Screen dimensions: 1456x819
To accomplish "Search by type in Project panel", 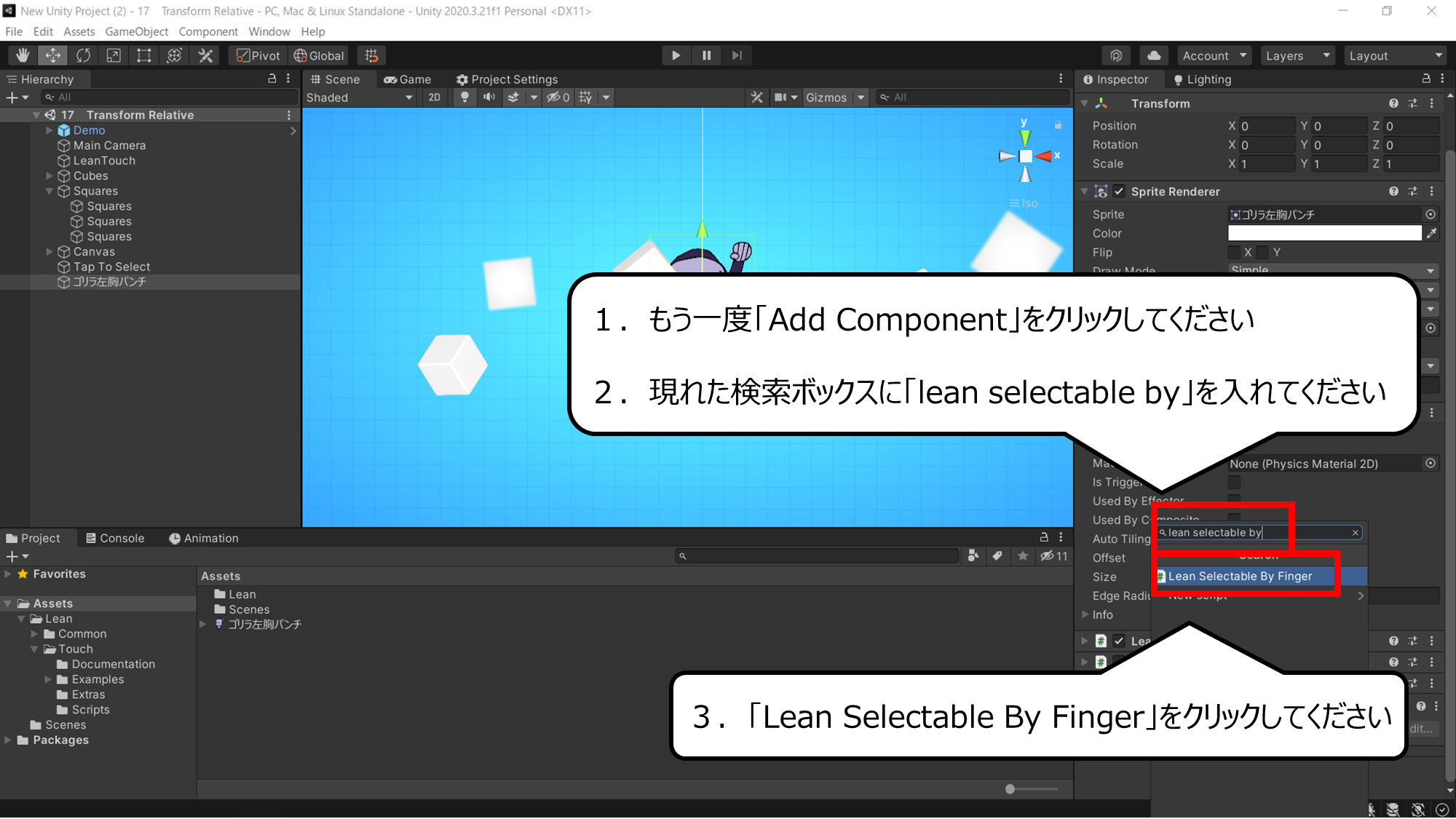I will click(973, 555).
